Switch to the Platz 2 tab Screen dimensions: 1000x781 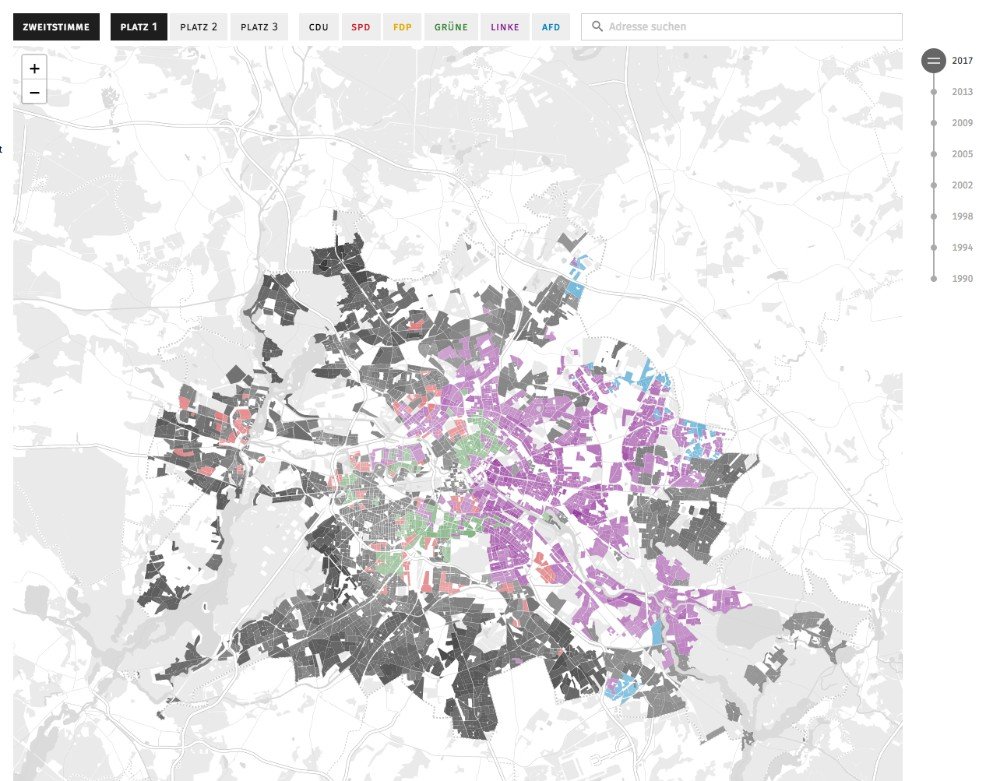(198, 27)
